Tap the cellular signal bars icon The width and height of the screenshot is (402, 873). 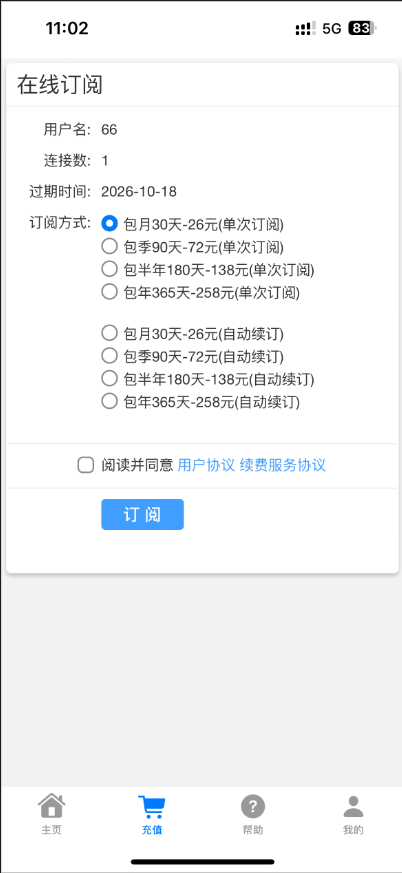306,28
